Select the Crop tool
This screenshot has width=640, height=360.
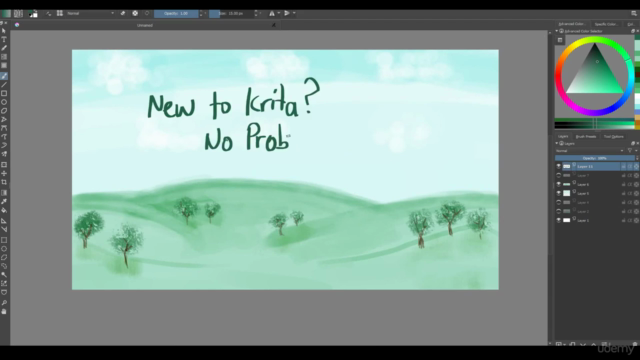point(4,182)
